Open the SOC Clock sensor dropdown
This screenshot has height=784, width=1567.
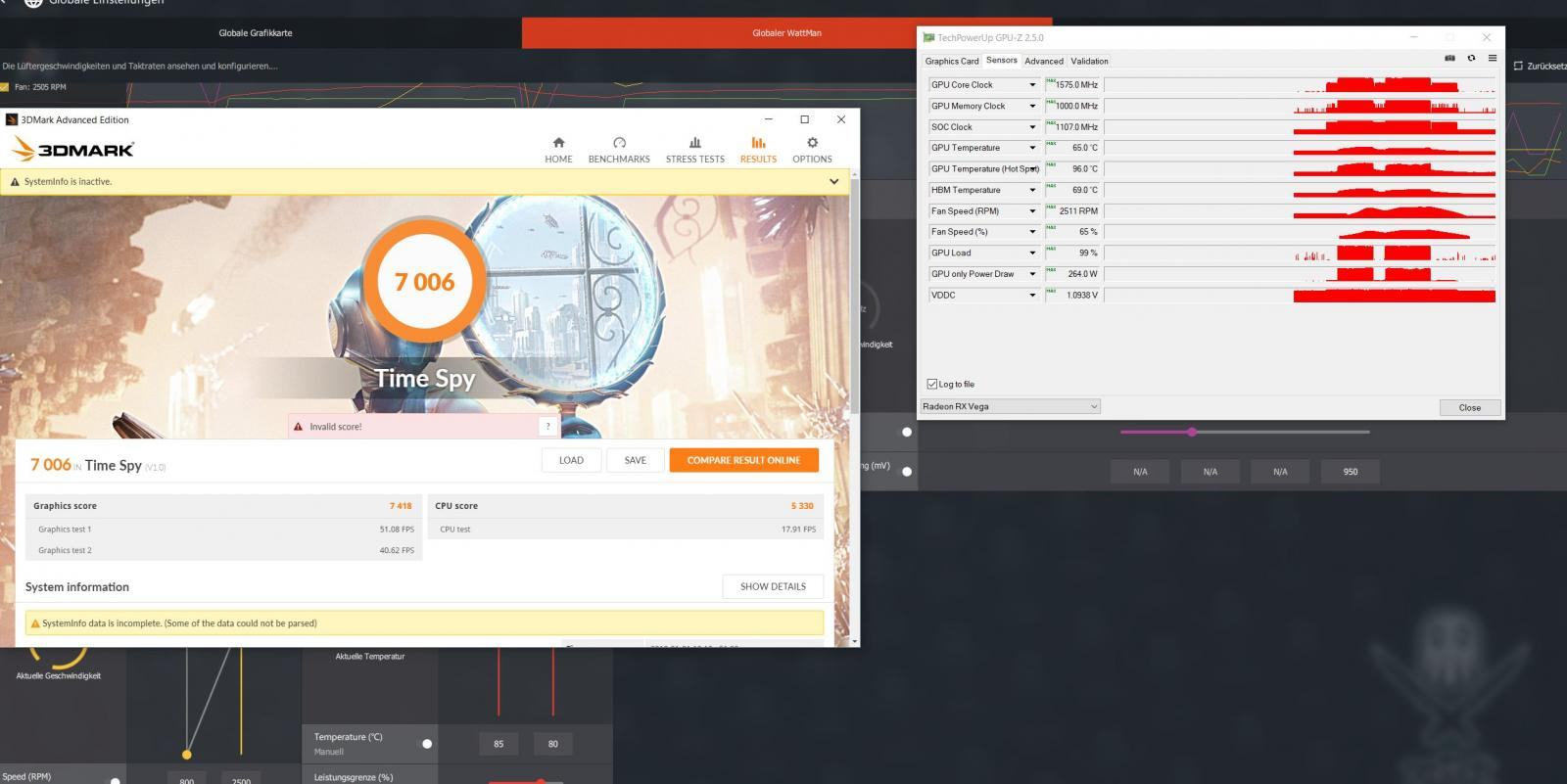1032,127
